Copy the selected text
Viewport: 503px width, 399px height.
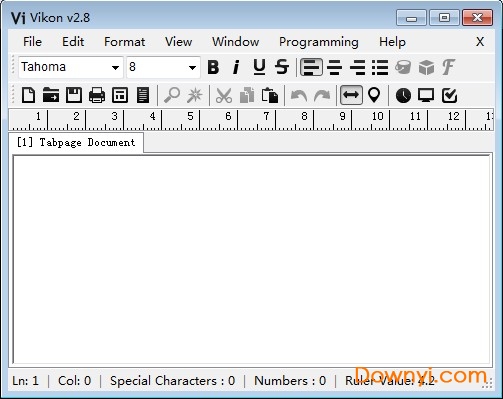247,95
